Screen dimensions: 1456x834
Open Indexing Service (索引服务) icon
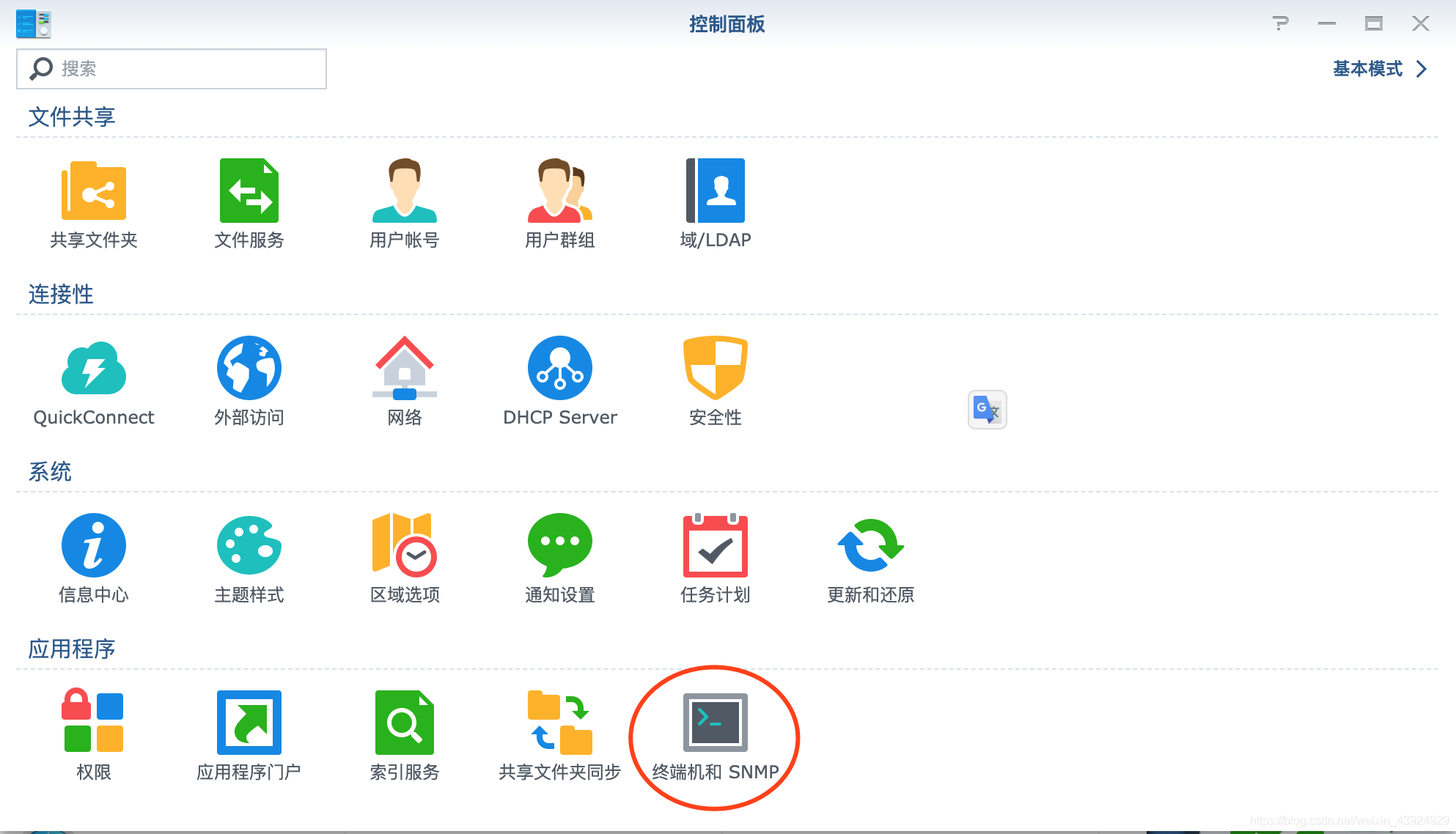(x=405, y=723)
